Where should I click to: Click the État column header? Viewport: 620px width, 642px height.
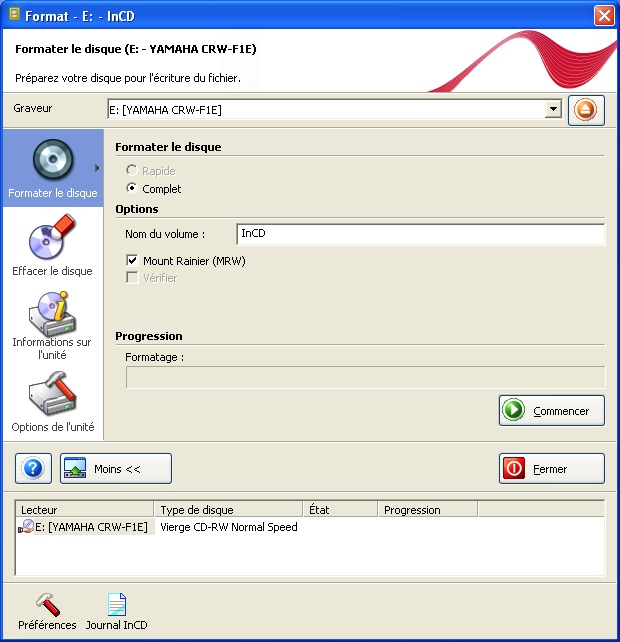tap(340, 510)
